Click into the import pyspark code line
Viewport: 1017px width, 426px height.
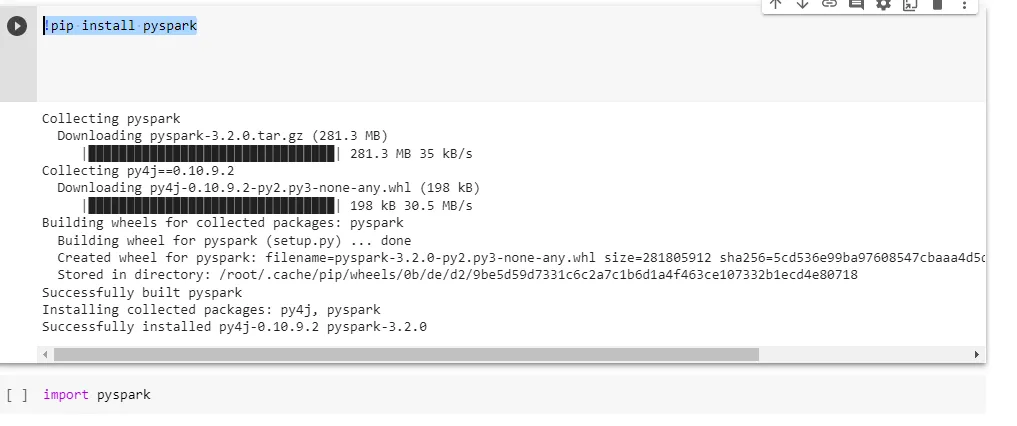click(x=97, y=395)
